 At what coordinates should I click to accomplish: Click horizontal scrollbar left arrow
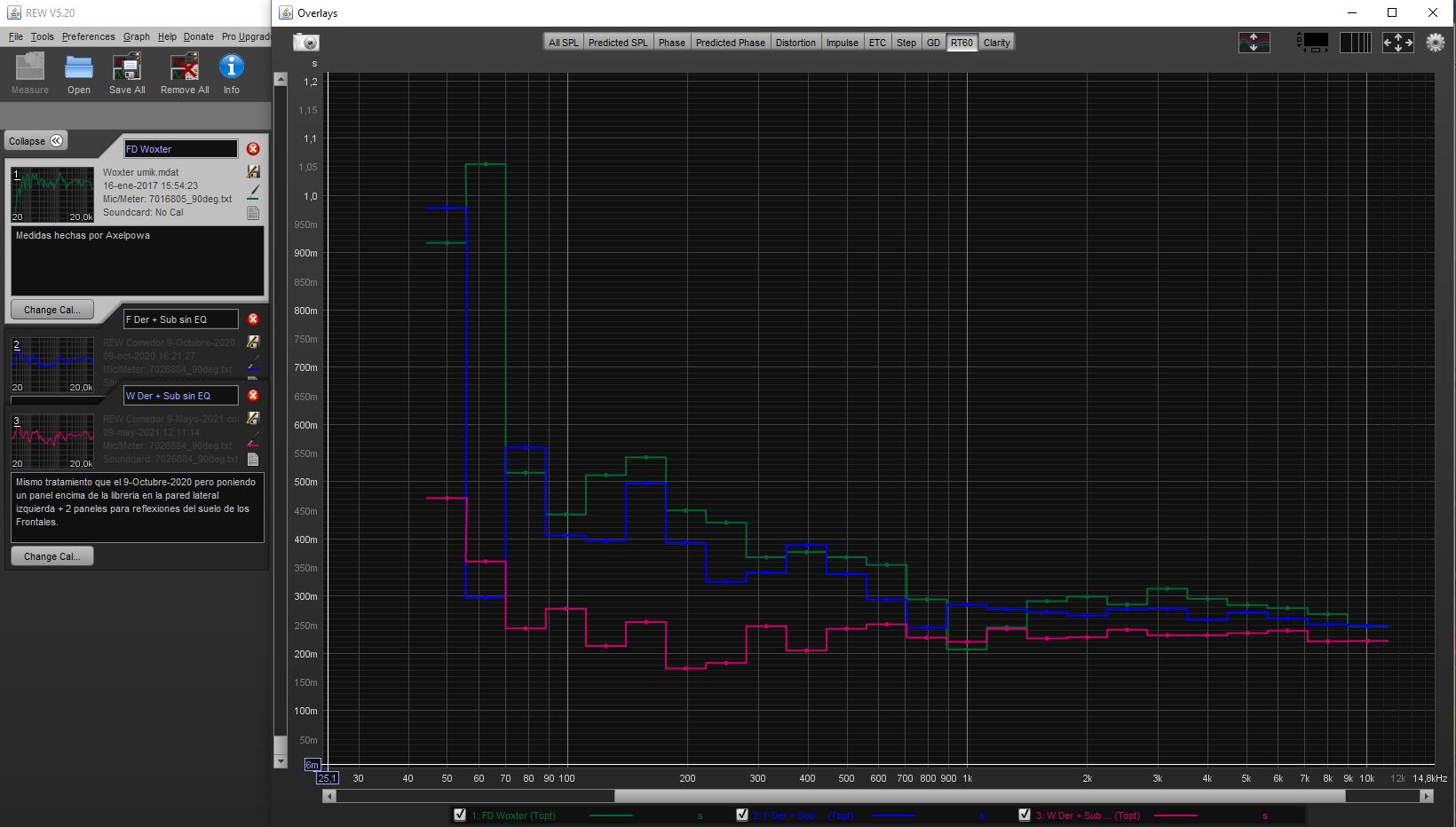(x=329, y=796)
